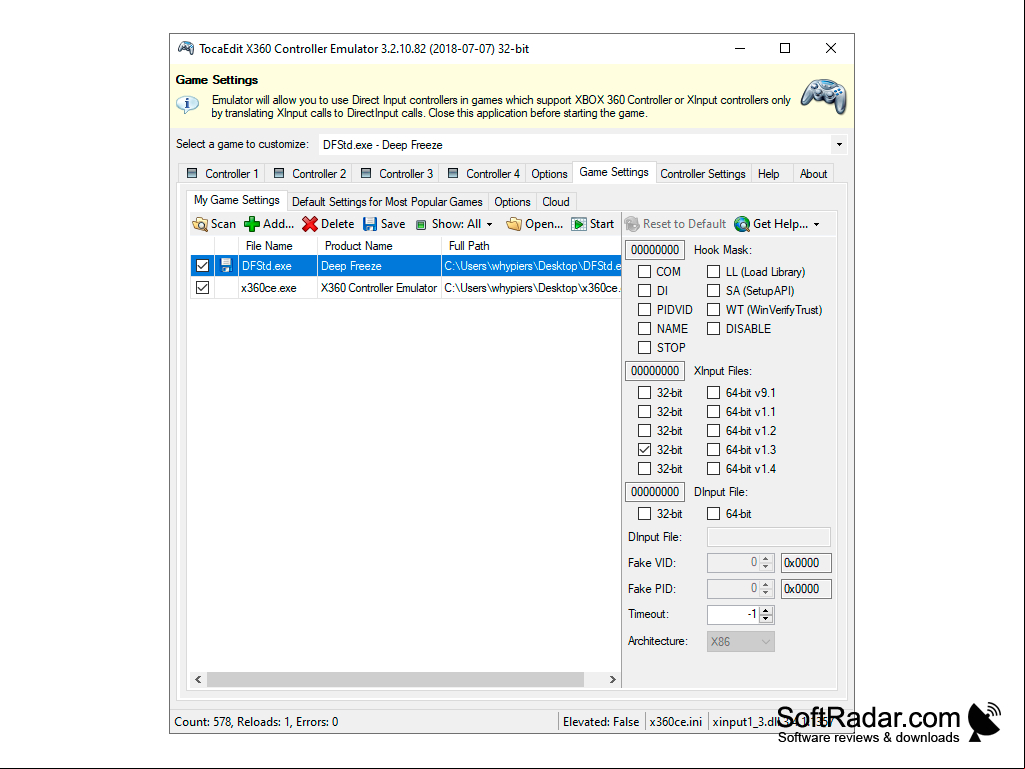
Task: Open the About tab
Action: point(813,173)
